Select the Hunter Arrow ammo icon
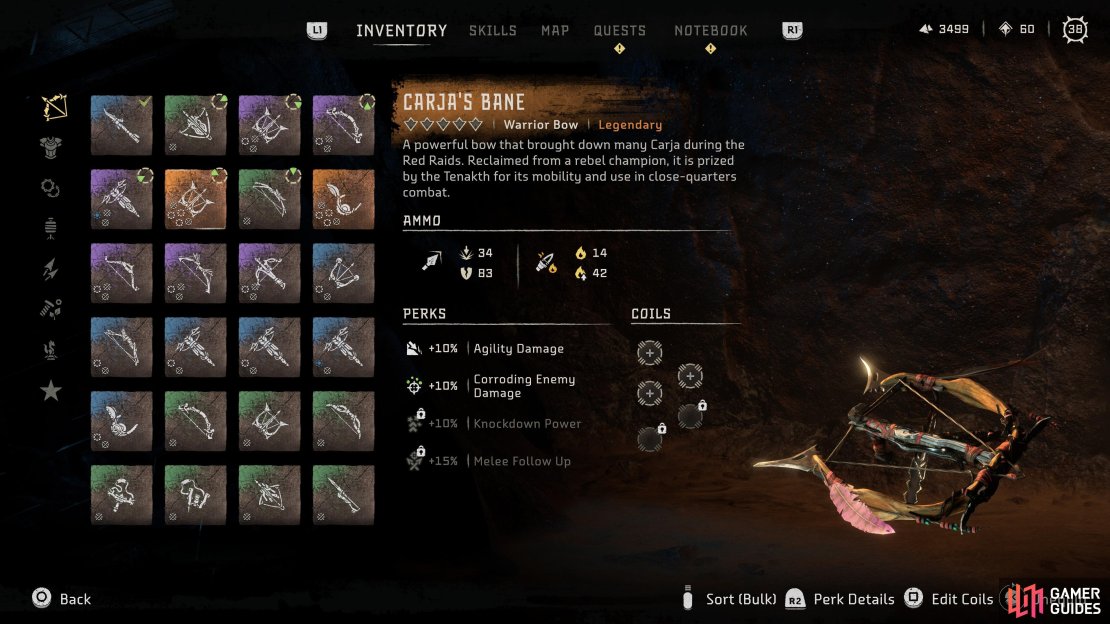Viewport: 1110px width, 624px height. pyautogui.click(x=431, y=261)
